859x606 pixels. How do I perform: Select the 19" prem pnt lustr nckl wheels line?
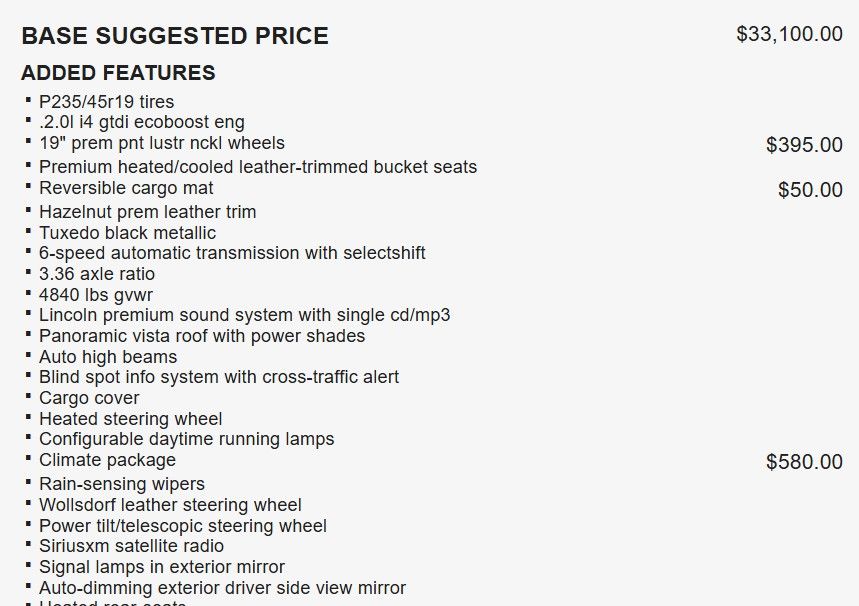[162, 143]
